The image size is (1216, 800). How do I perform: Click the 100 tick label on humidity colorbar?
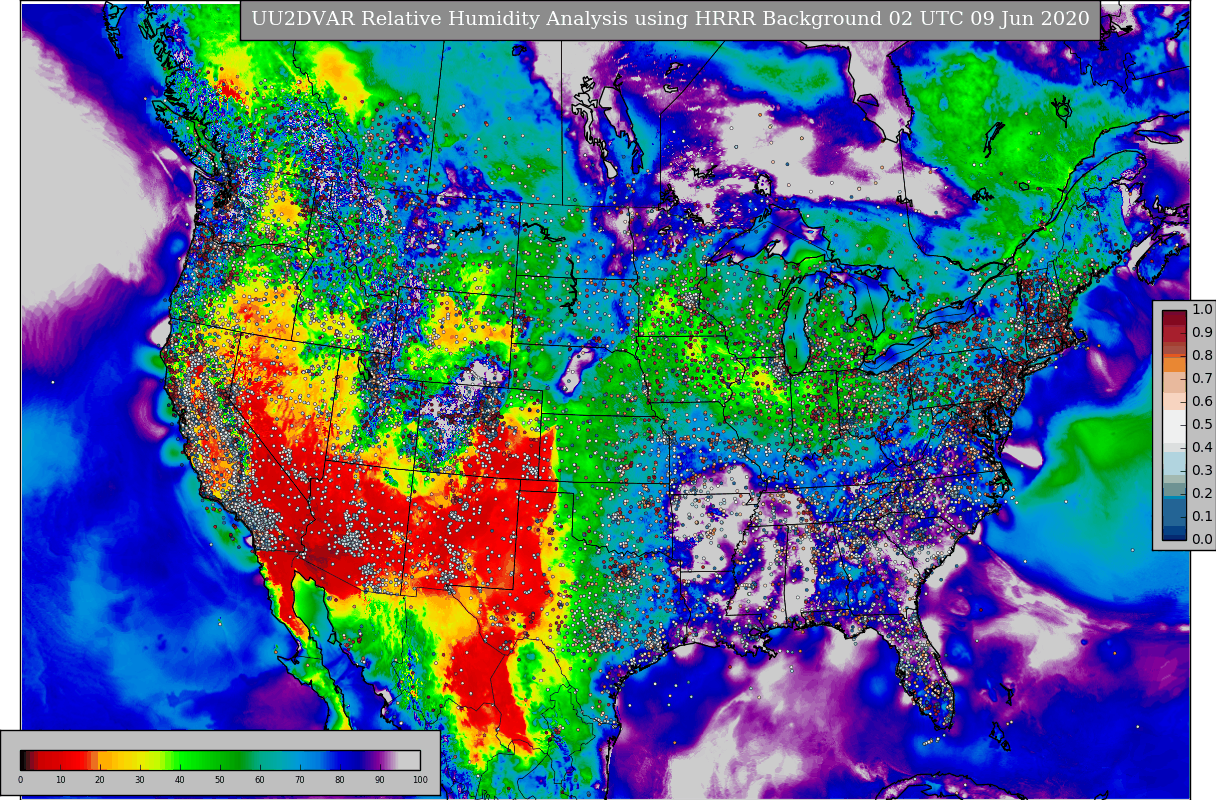pyautogui.click(x=420, y=780)
